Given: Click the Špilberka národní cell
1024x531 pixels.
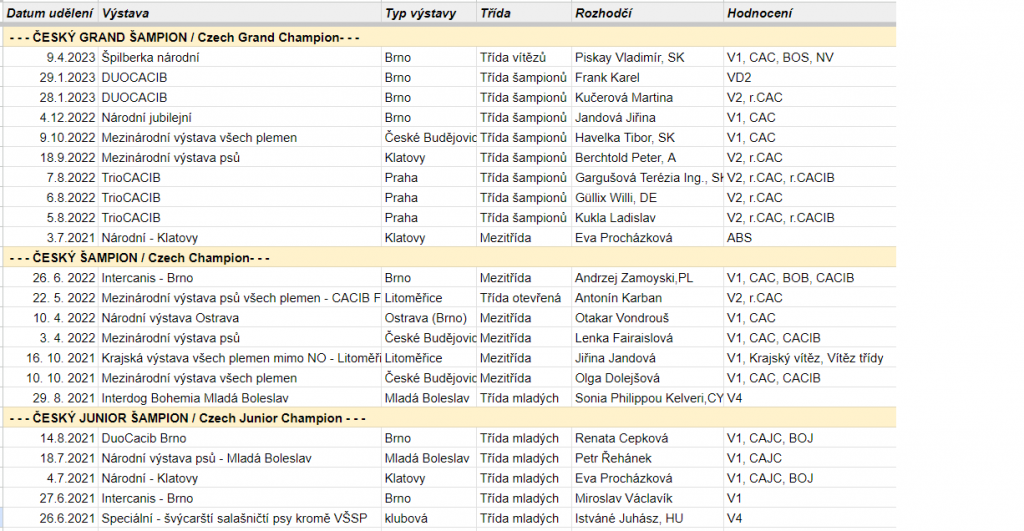Looking at the screenshot, I should click(240, 57).
